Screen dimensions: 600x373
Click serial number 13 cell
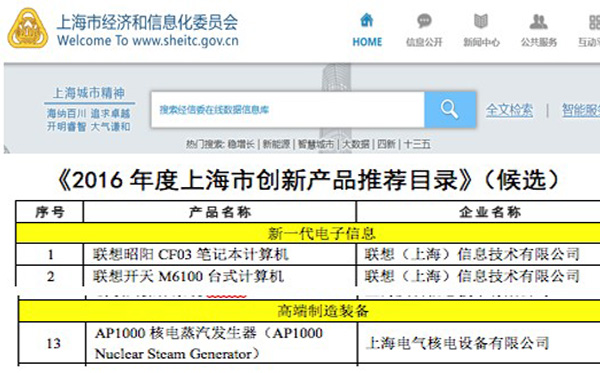(52, 343)
